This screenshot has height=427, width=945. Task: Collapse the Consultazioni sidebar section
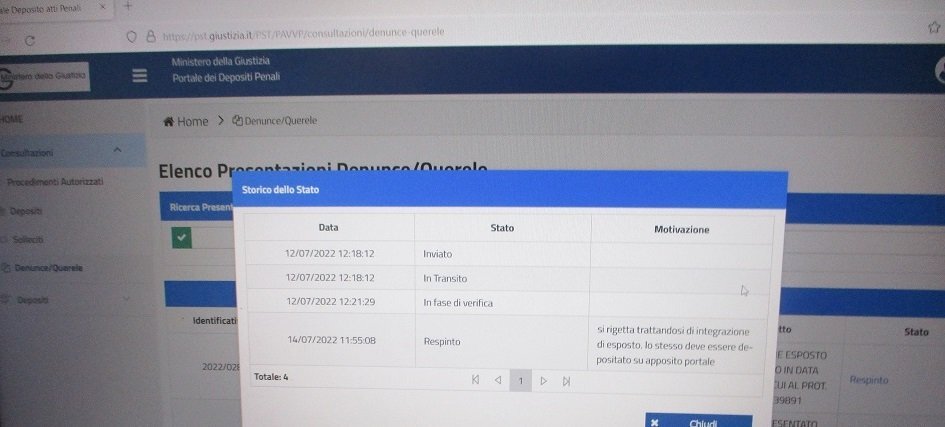(116, 151)
